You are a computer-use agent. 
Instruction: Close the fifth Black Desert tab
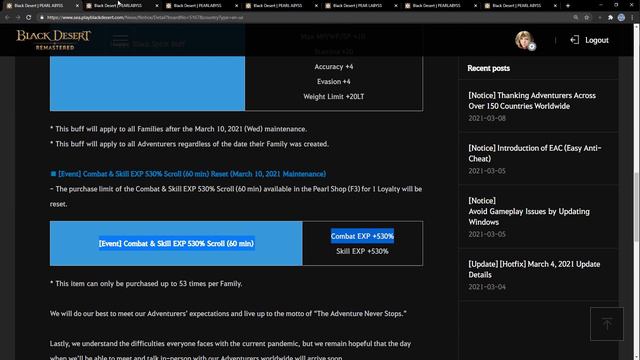tap(396, 6)
